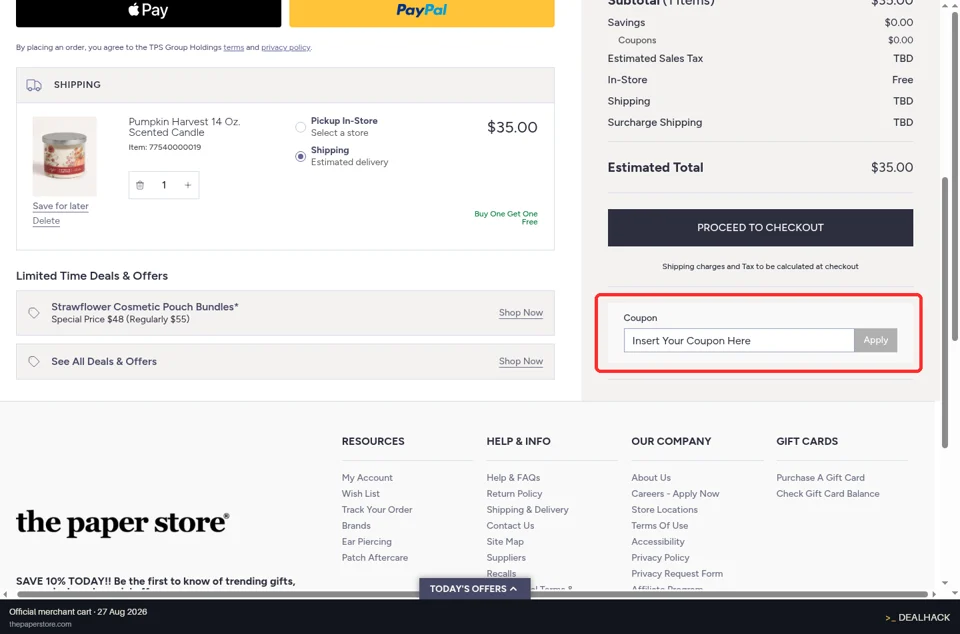Click the paper store footer logo
Screen dimensions: 960x634
pos(122,522)
